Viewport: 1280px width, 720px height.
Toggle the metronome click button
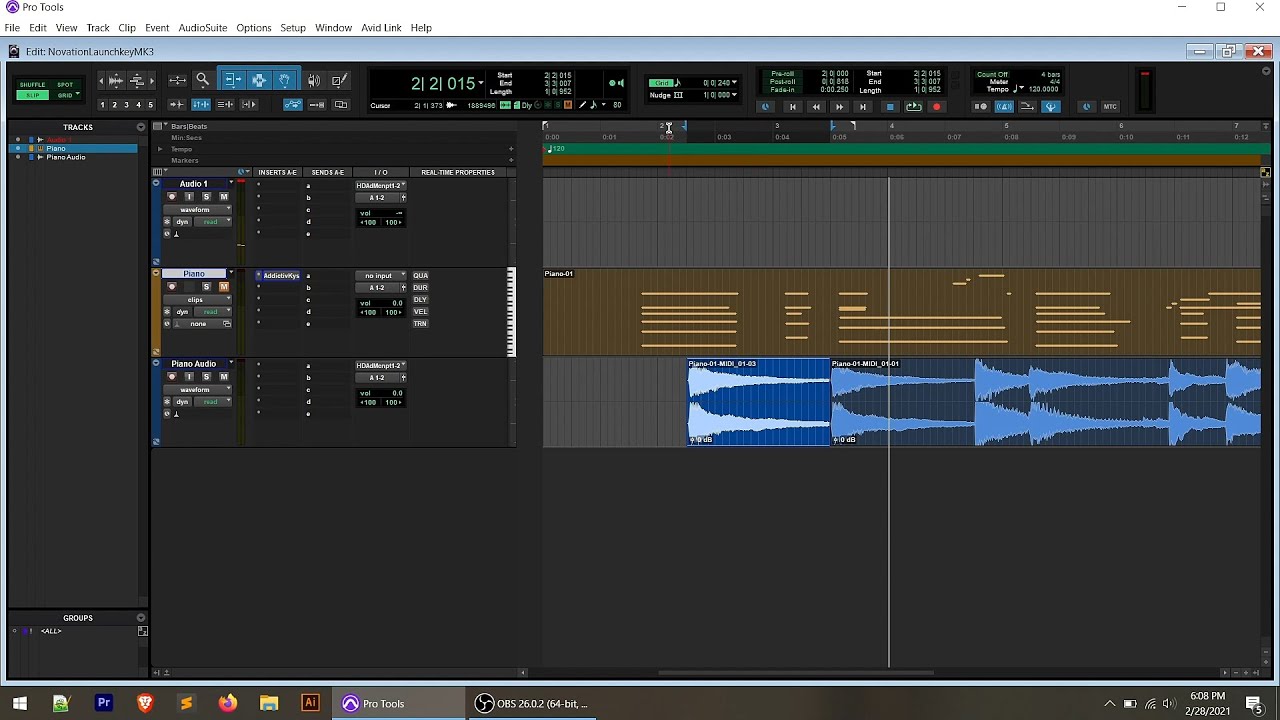point(1004,107)
